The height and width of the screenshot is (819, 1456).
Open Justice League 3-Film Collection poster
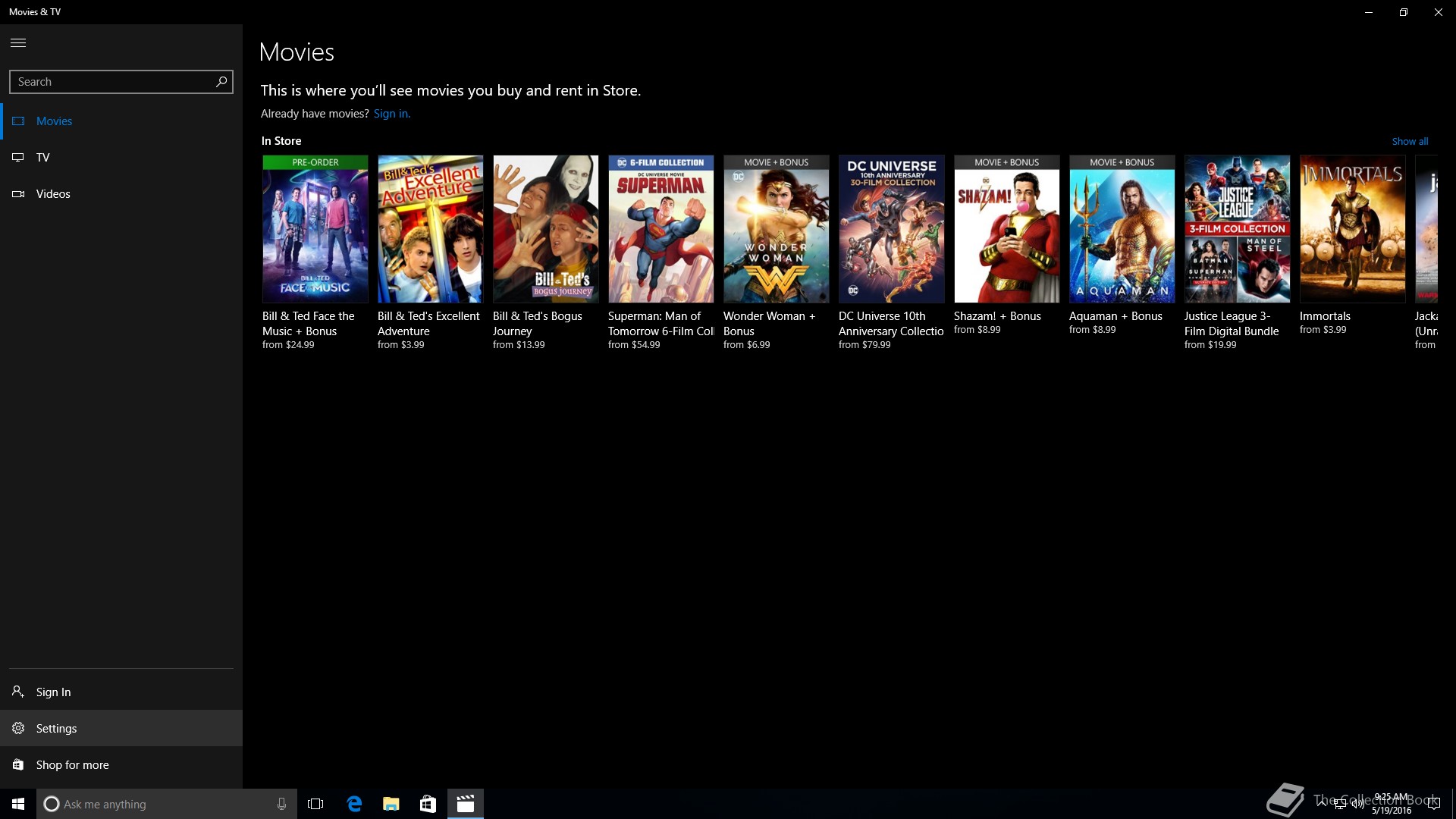click(1238, 229)
